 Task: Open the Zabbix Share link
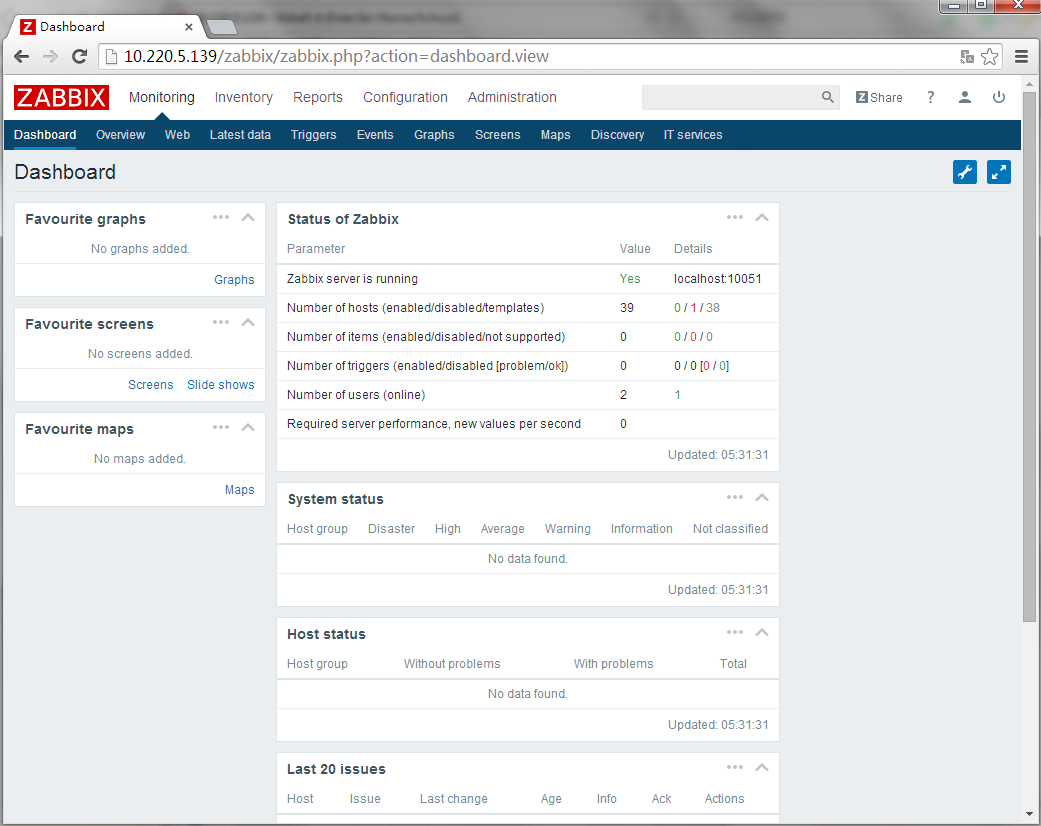coord(879,98)
